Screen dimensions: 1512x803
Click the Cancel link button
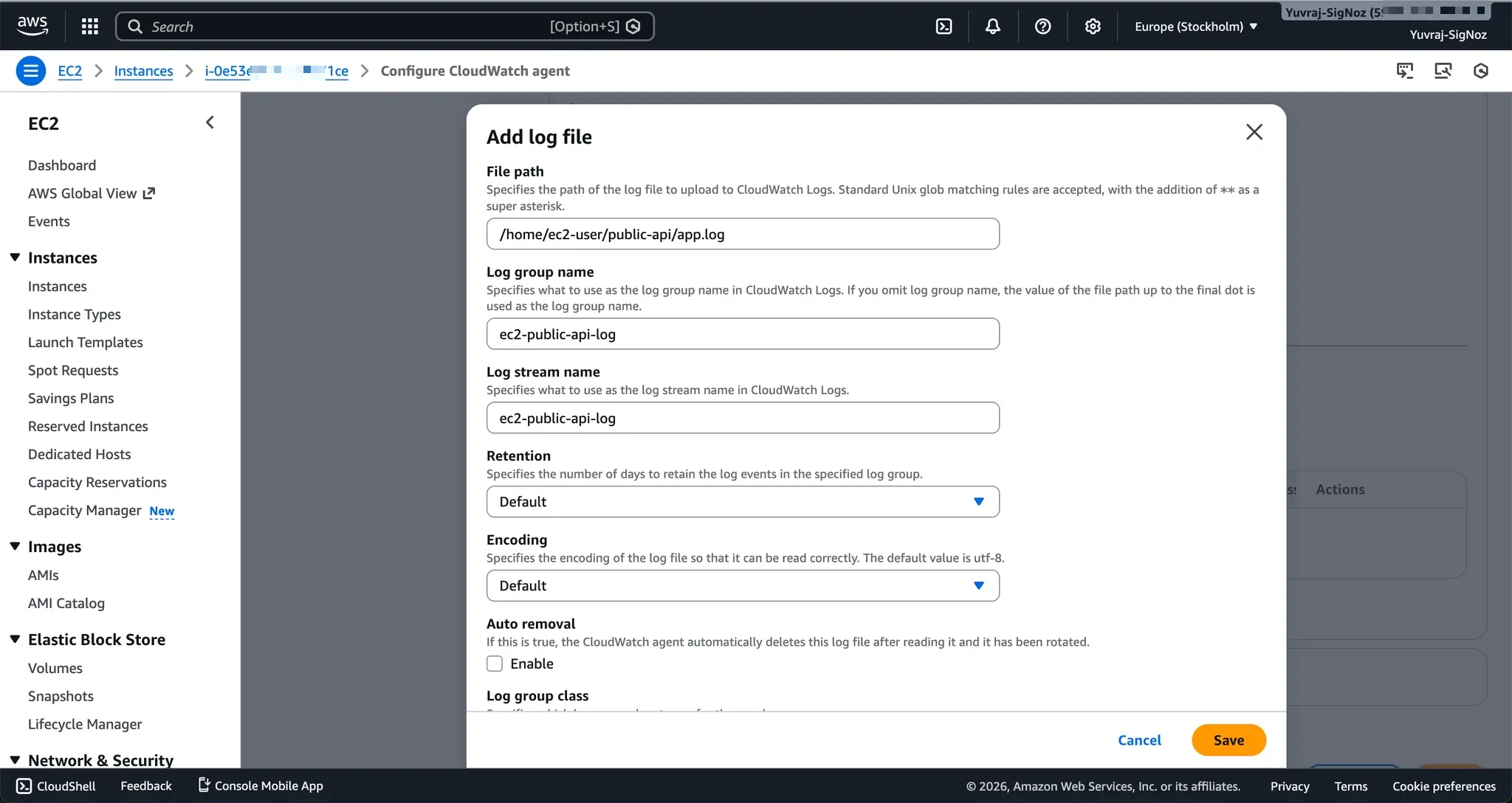(x=1139, y=740)
